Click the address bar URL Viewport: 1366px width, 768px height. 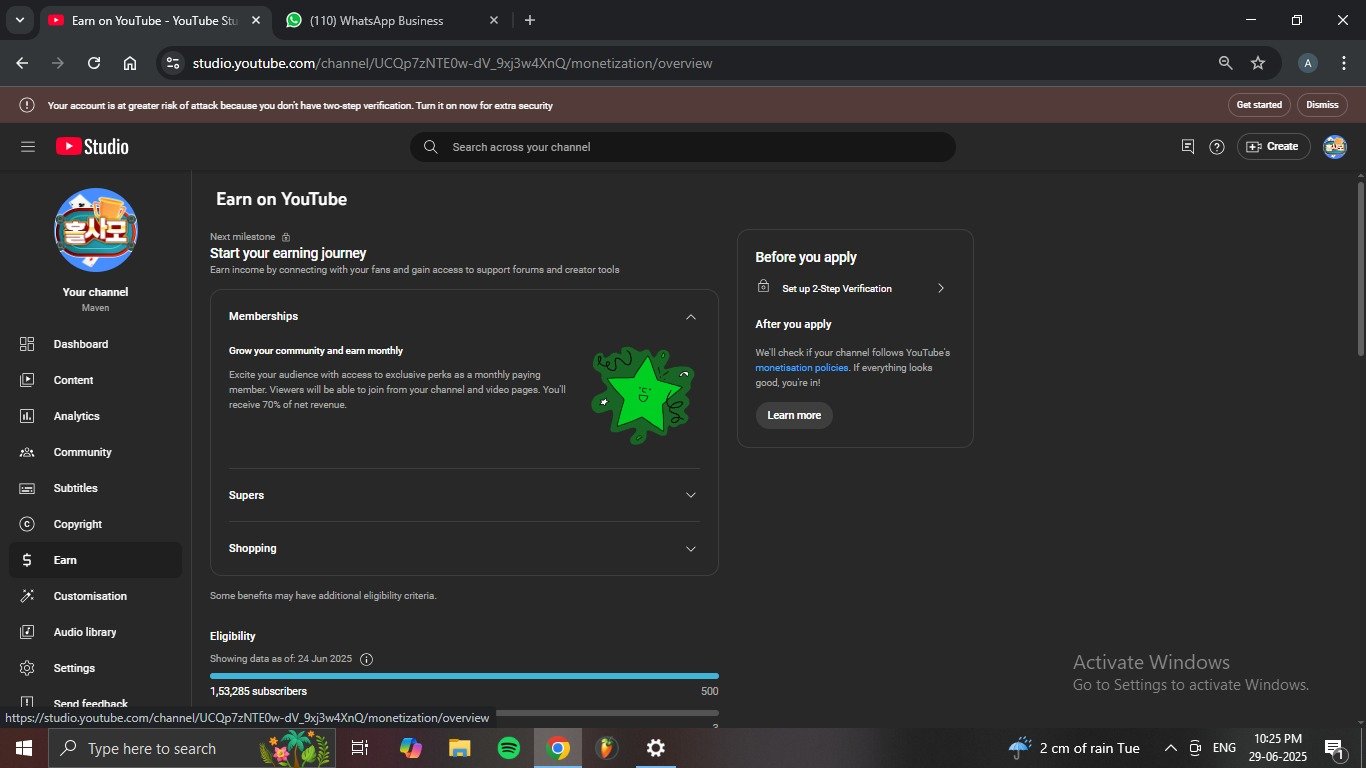click(452, 63)
